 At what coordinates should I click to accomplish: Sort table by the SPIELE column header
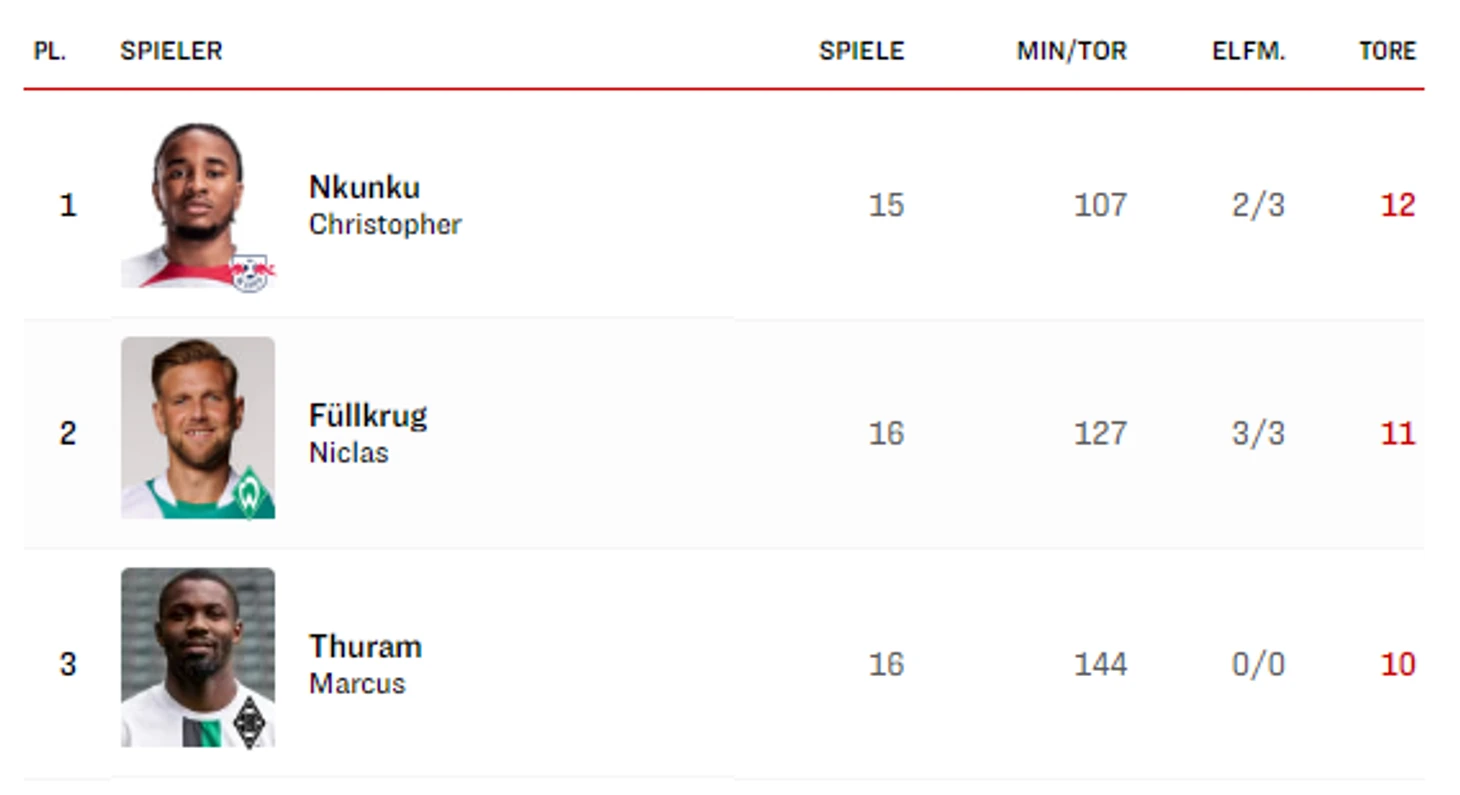pos(861,51)
